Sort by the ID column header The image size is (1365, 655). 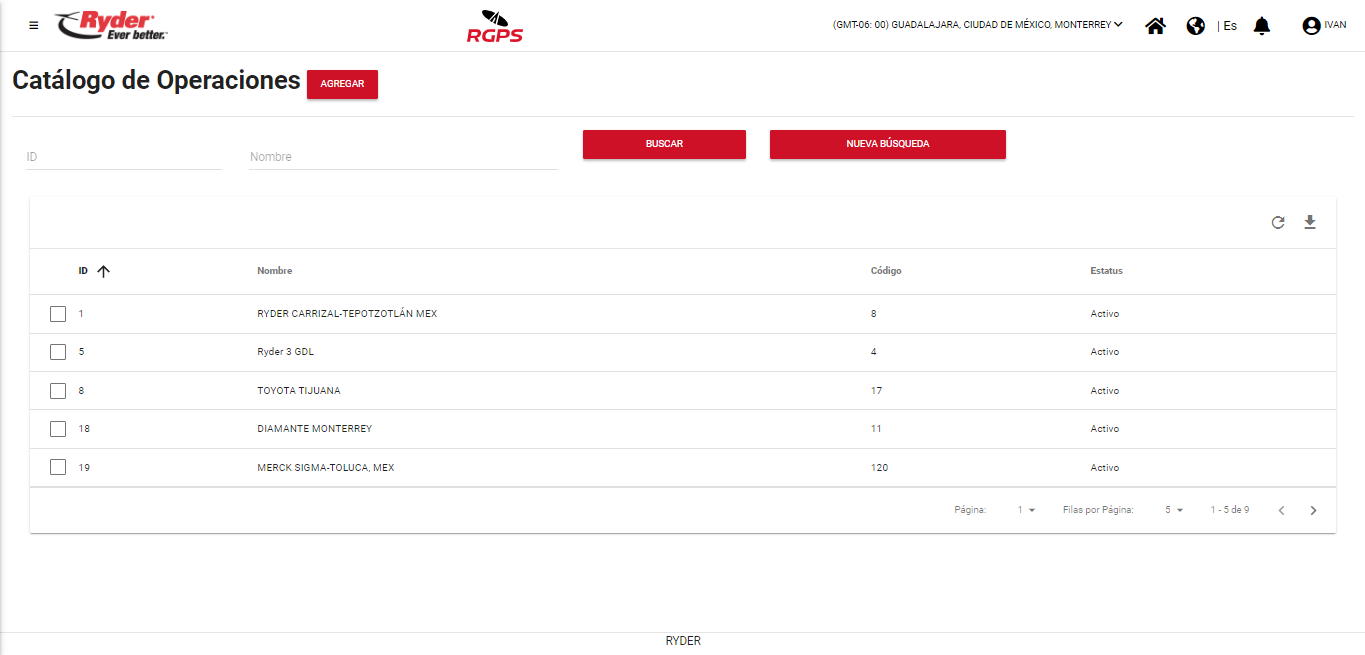click(x=84, y=271)
